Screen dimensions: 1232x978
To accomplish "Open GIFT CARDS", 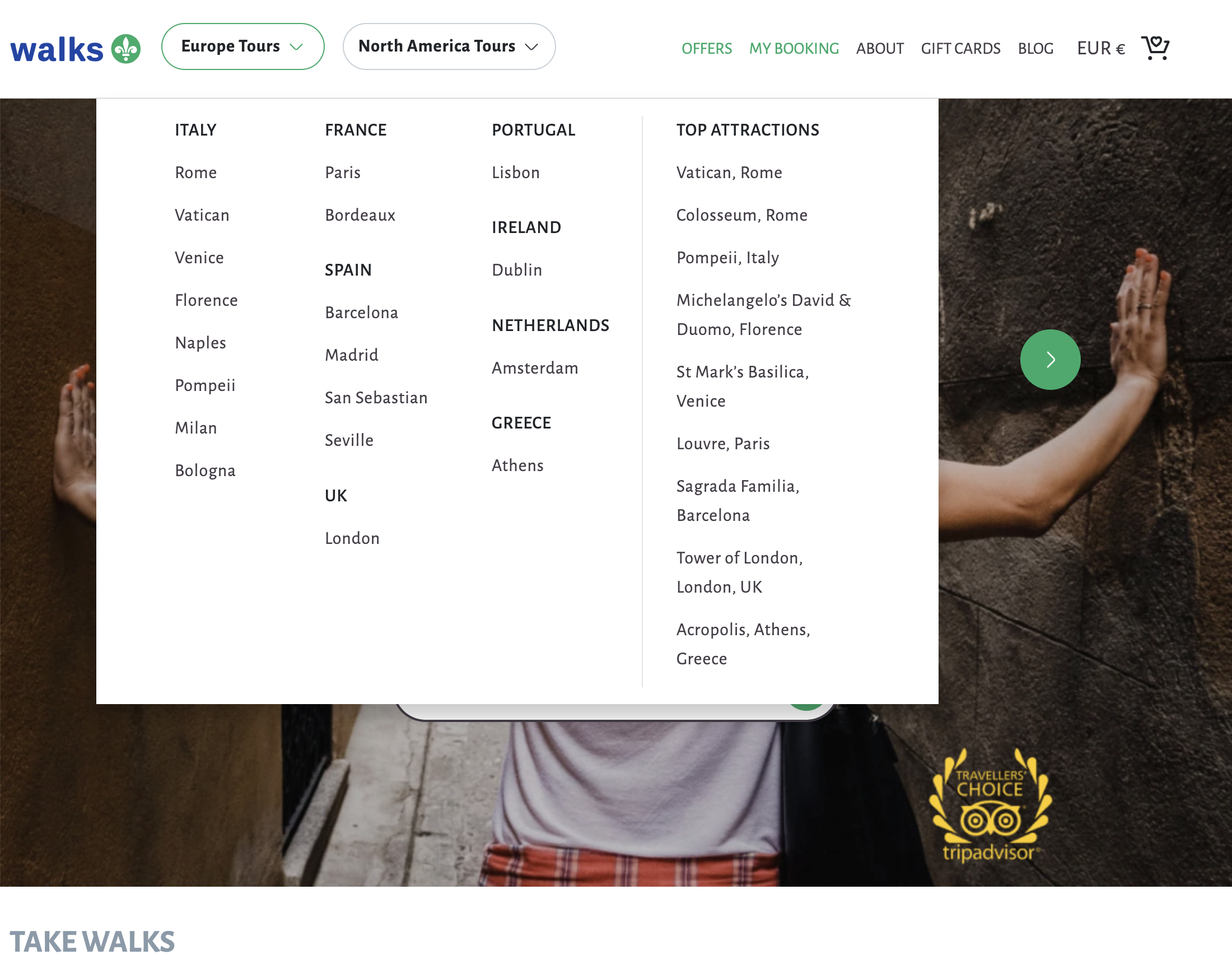I will click(x=960, y=49).
